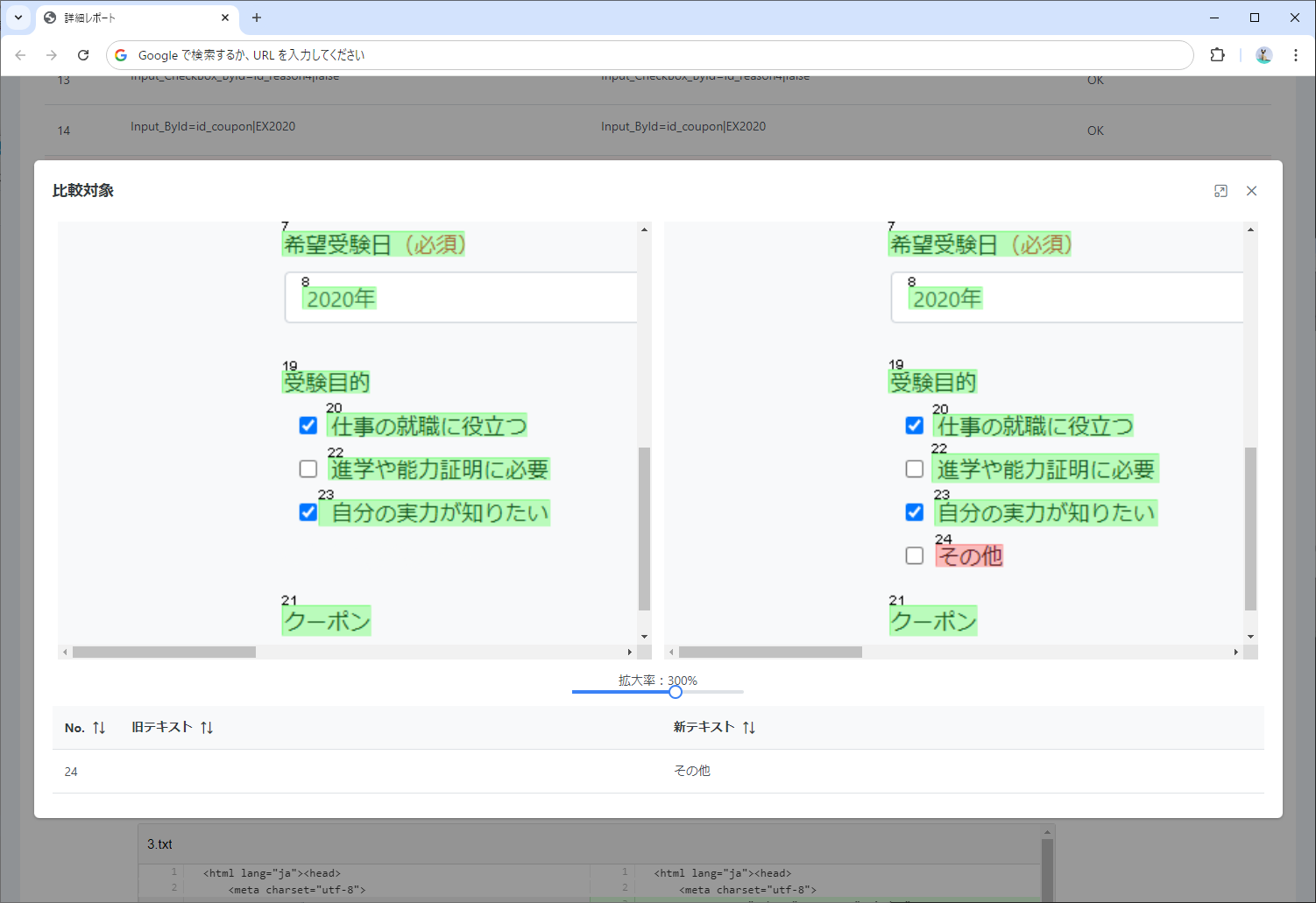Click the expand dialog icon in 比較対象
The height and width of the screenshot is (903, 1316).
click(1220, 191)
